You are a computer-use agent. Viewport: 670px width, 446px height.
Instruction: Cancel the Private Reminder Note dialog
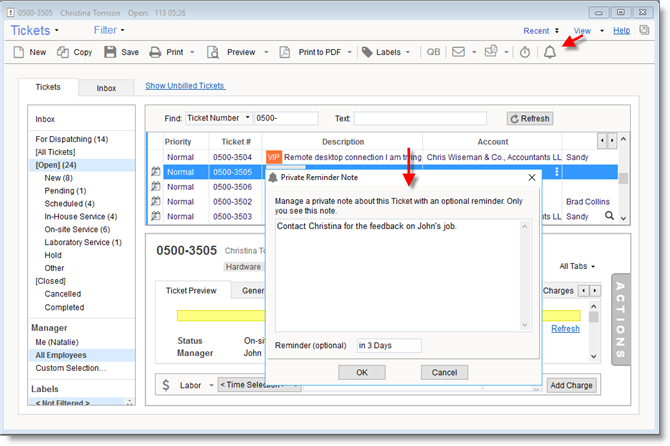click(x=444, y=372)
